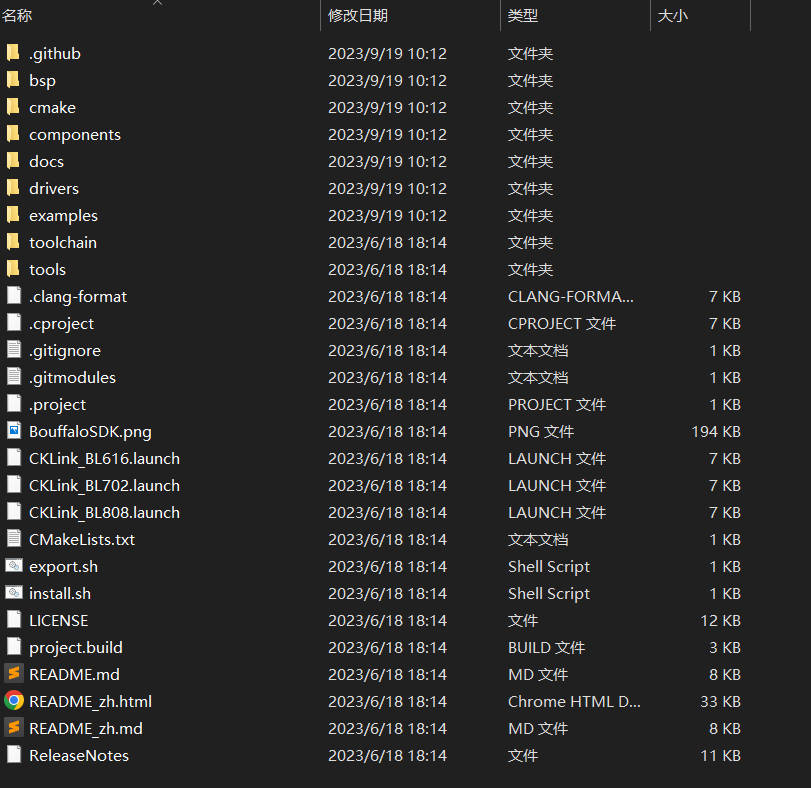The width and height of the screenshot is (811, 788).
Task: Click the docs folder icon
Action: point(13,161)
